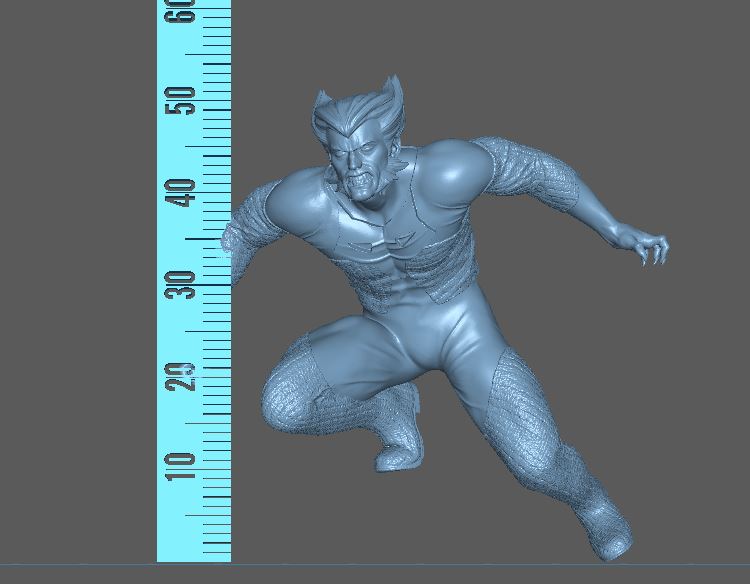Click the 10 mark on the ruler
This screenshot has width=750, height=584.
pos(182,466)
